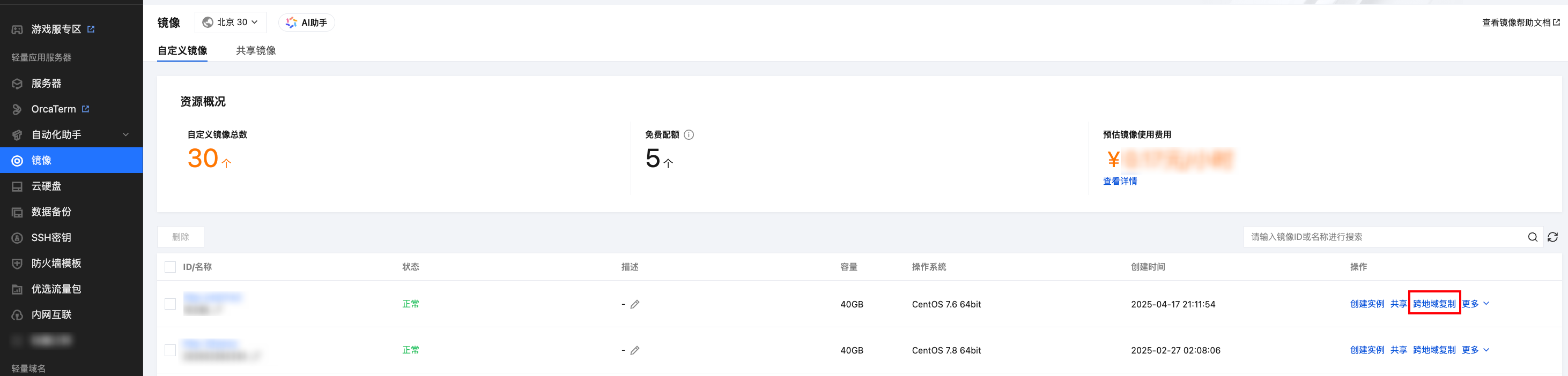The width and height of the screenshot is (1568, 376).
Task: Click 跨地域复制 link in first row
Action: point(1434,304)
